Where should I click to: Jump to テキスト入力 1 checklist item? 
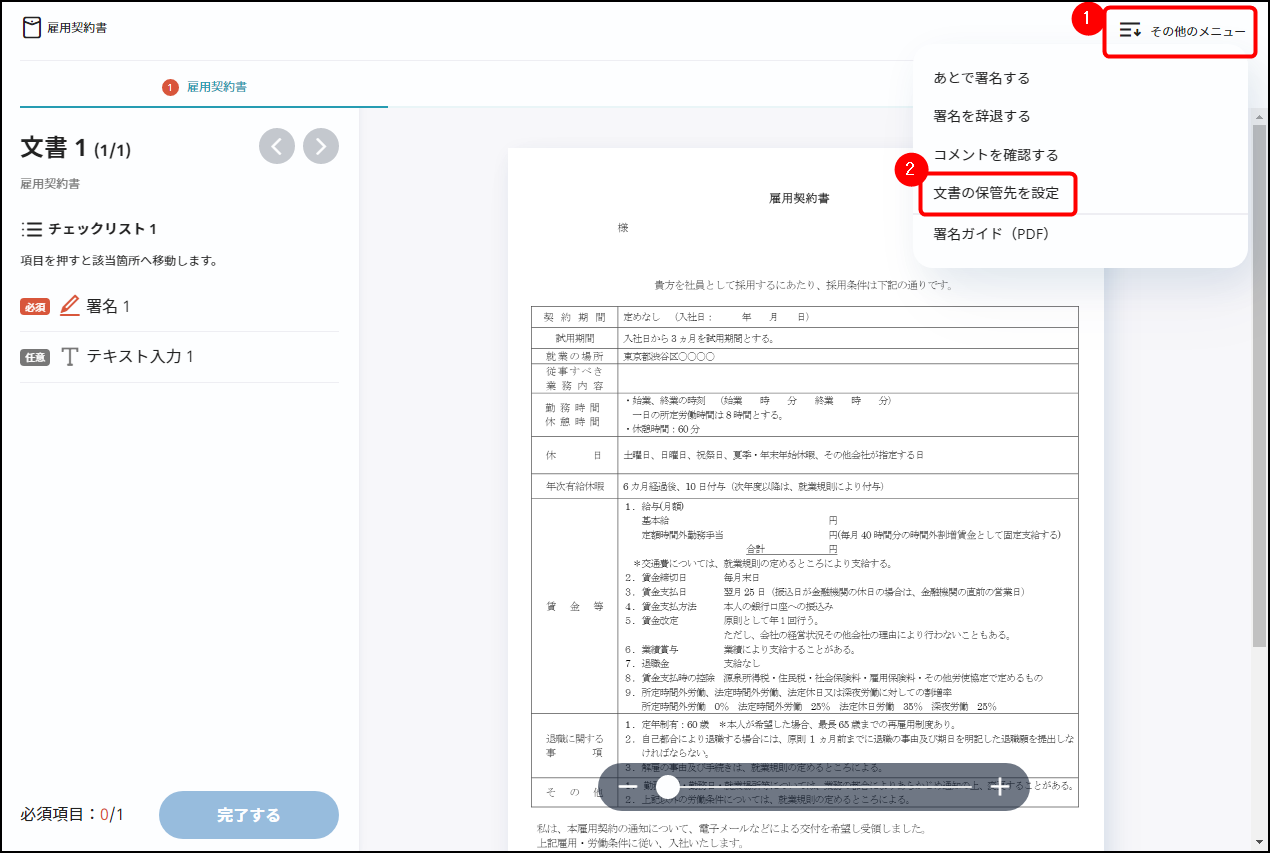140,357
